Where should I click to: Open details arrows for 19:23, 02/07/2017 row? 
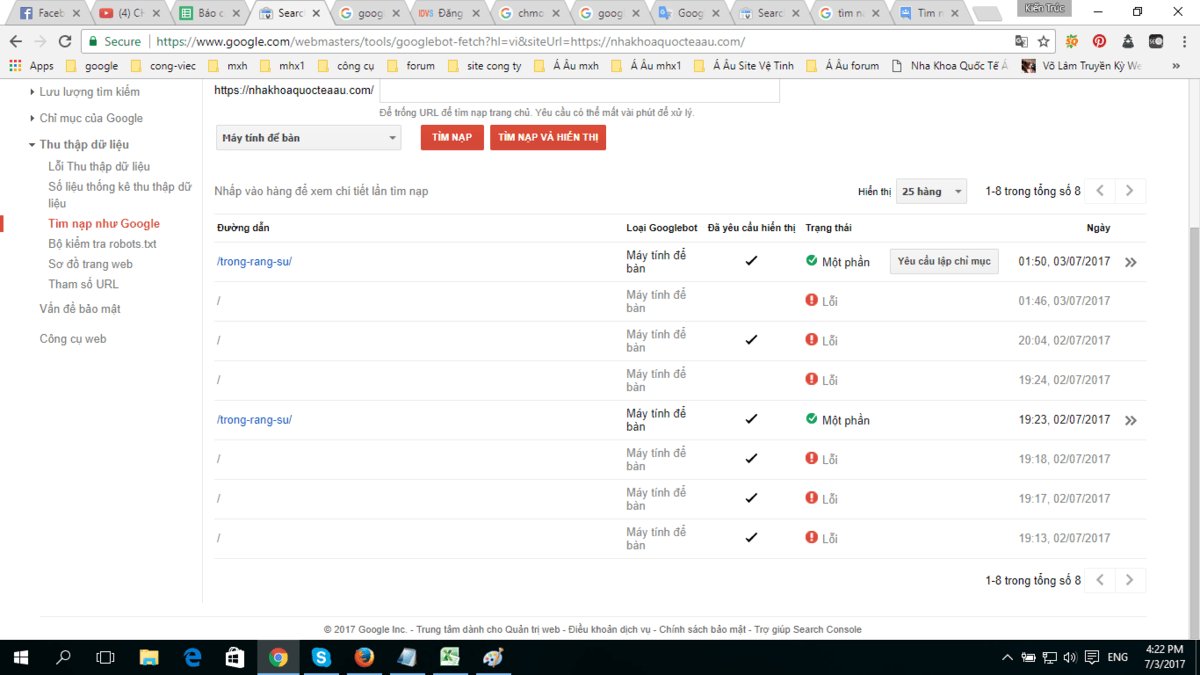click(x=1131, y=421)
